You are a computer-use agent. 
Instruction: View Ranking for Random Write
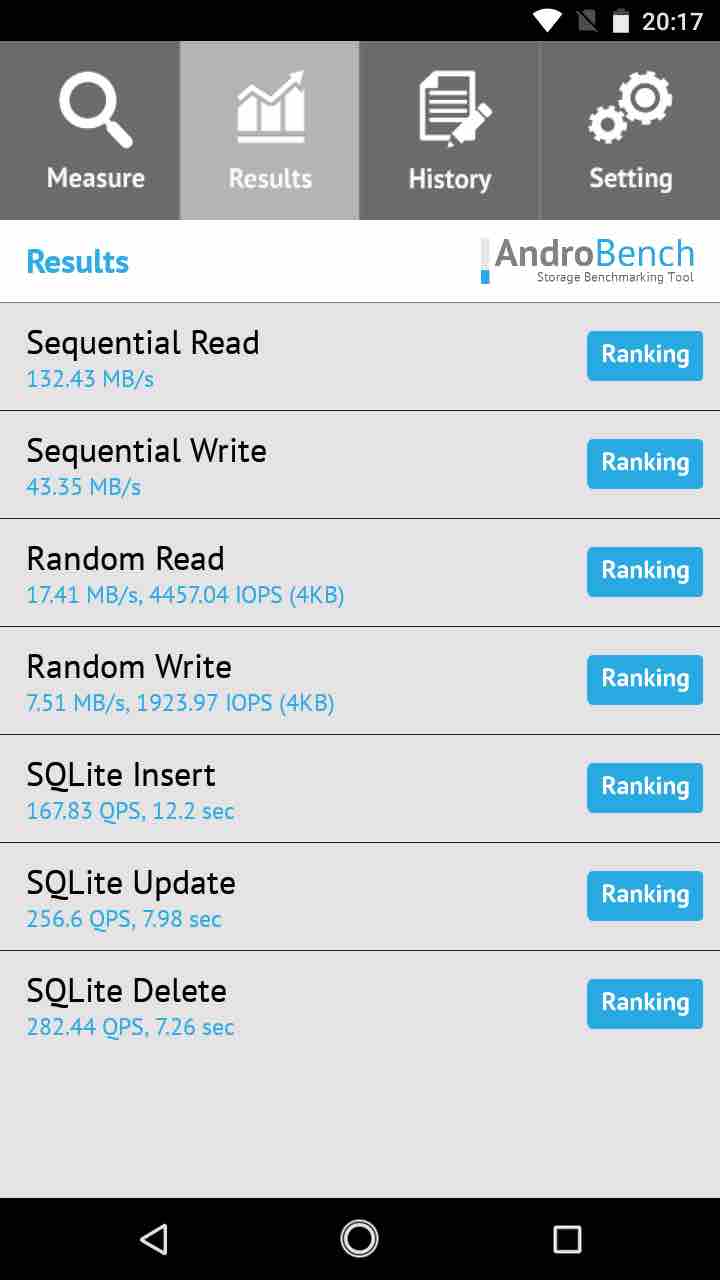tap(644, 680)
